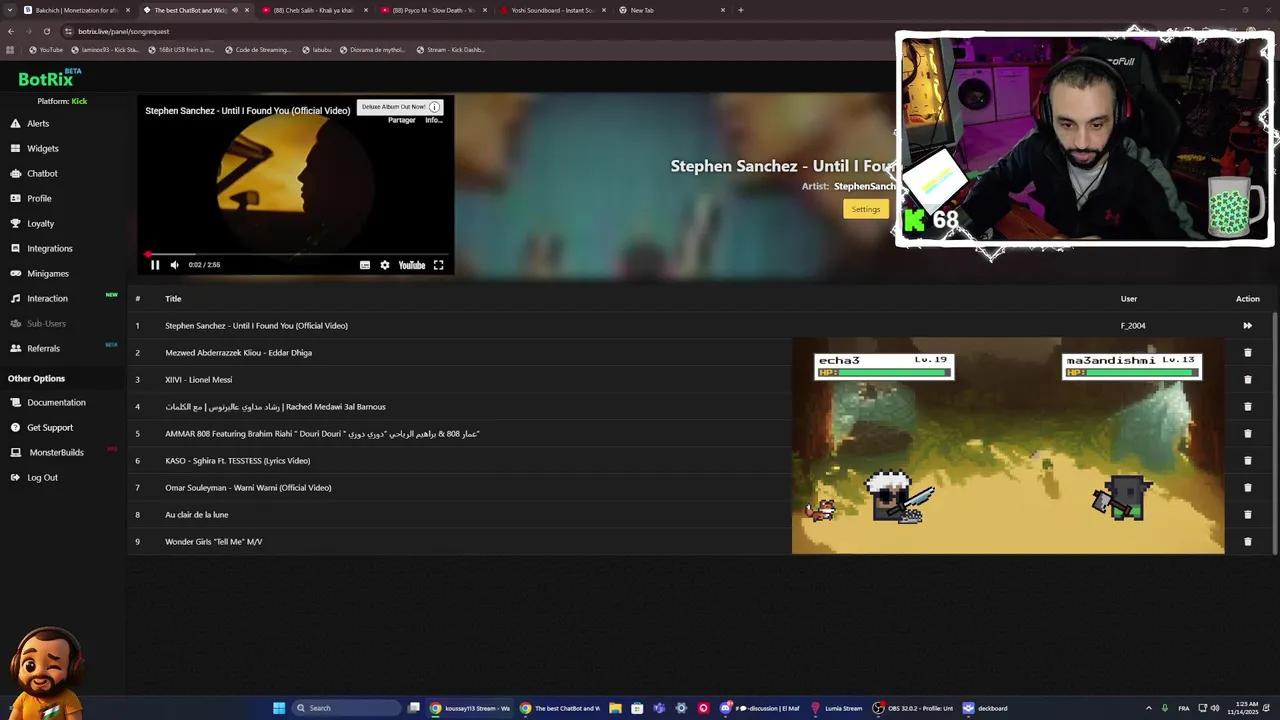Toggle subtitles in the video player
The height and width of the screenshot is (720, 1280).
tap(365, 265)
